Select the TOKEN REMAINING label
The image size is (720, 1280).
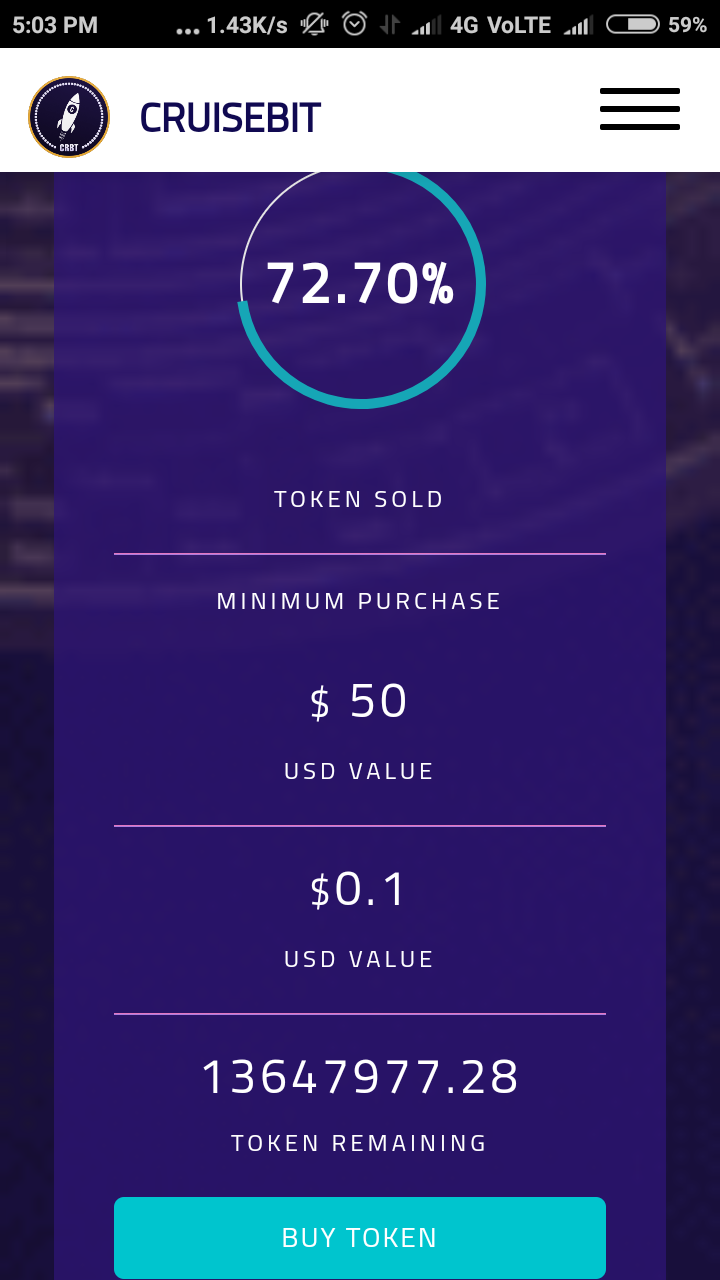tap(359, 1143)
